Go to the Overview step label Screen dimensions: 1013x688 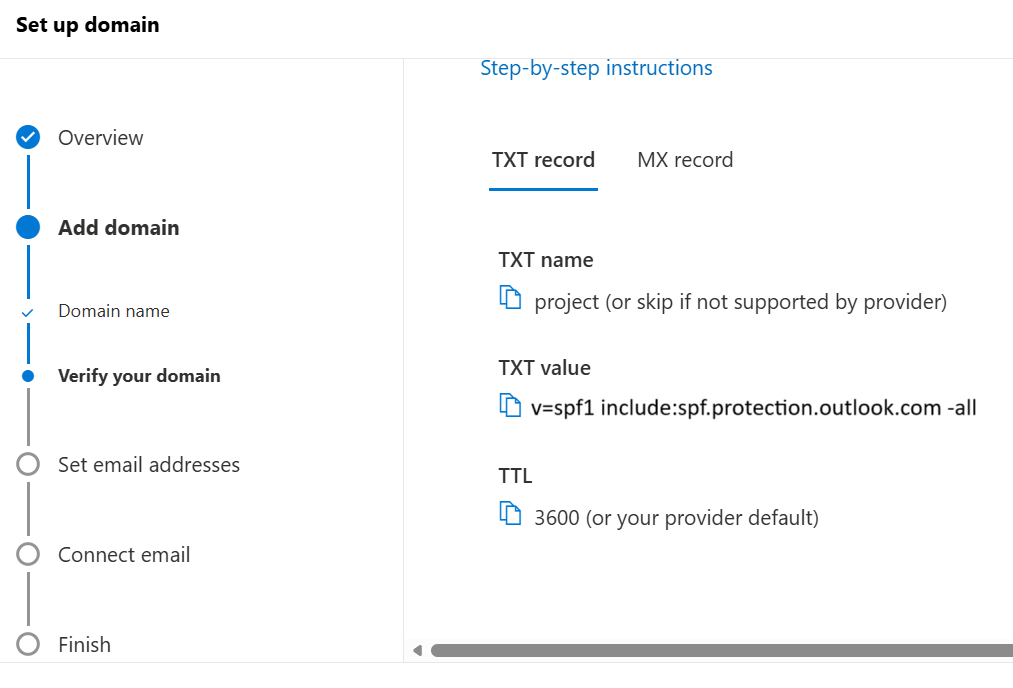(101, 138)
